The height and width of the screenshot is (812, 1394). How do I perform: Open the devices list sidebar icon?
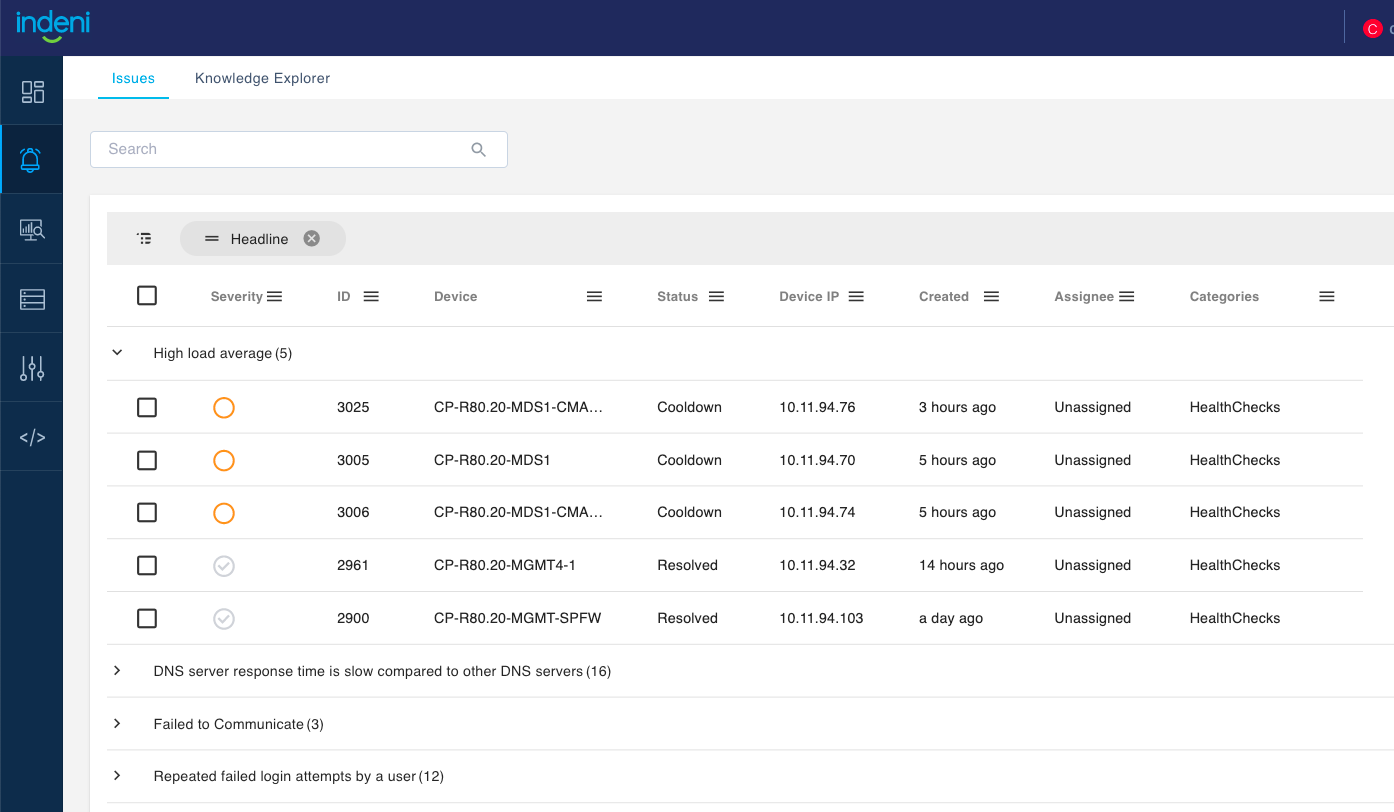[32, 299]
